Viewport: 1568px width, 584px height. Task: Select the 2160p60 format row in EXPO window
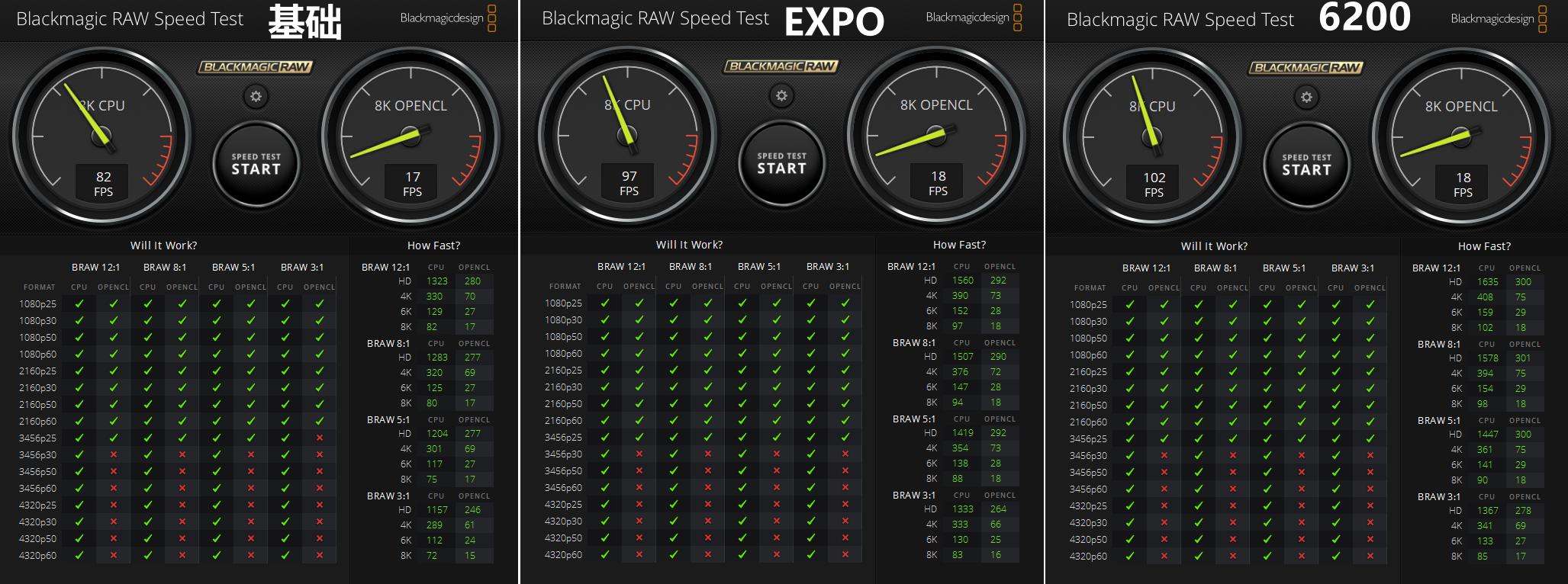(703, 420)
